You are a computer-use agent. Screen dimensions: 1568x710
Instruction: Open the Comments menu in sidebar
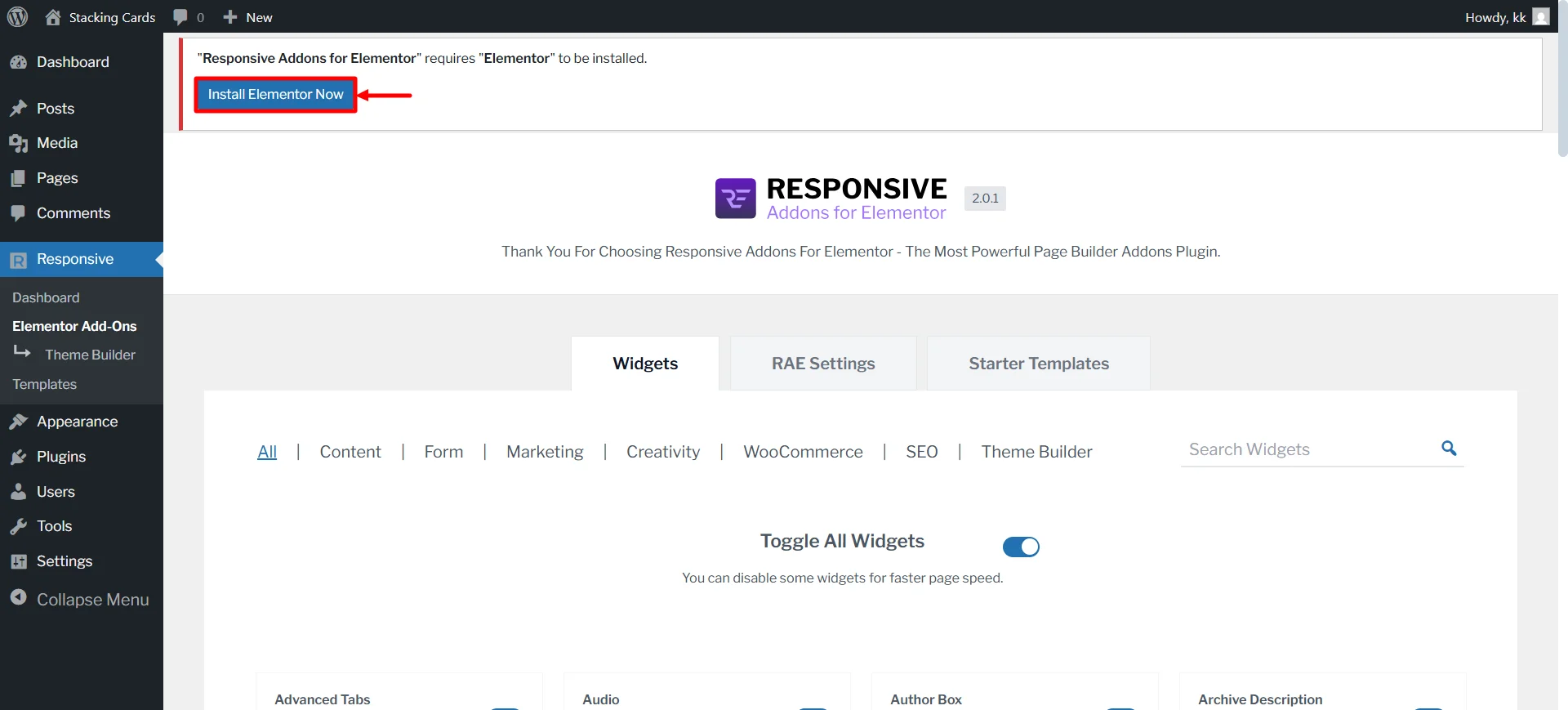coord(82,213)
